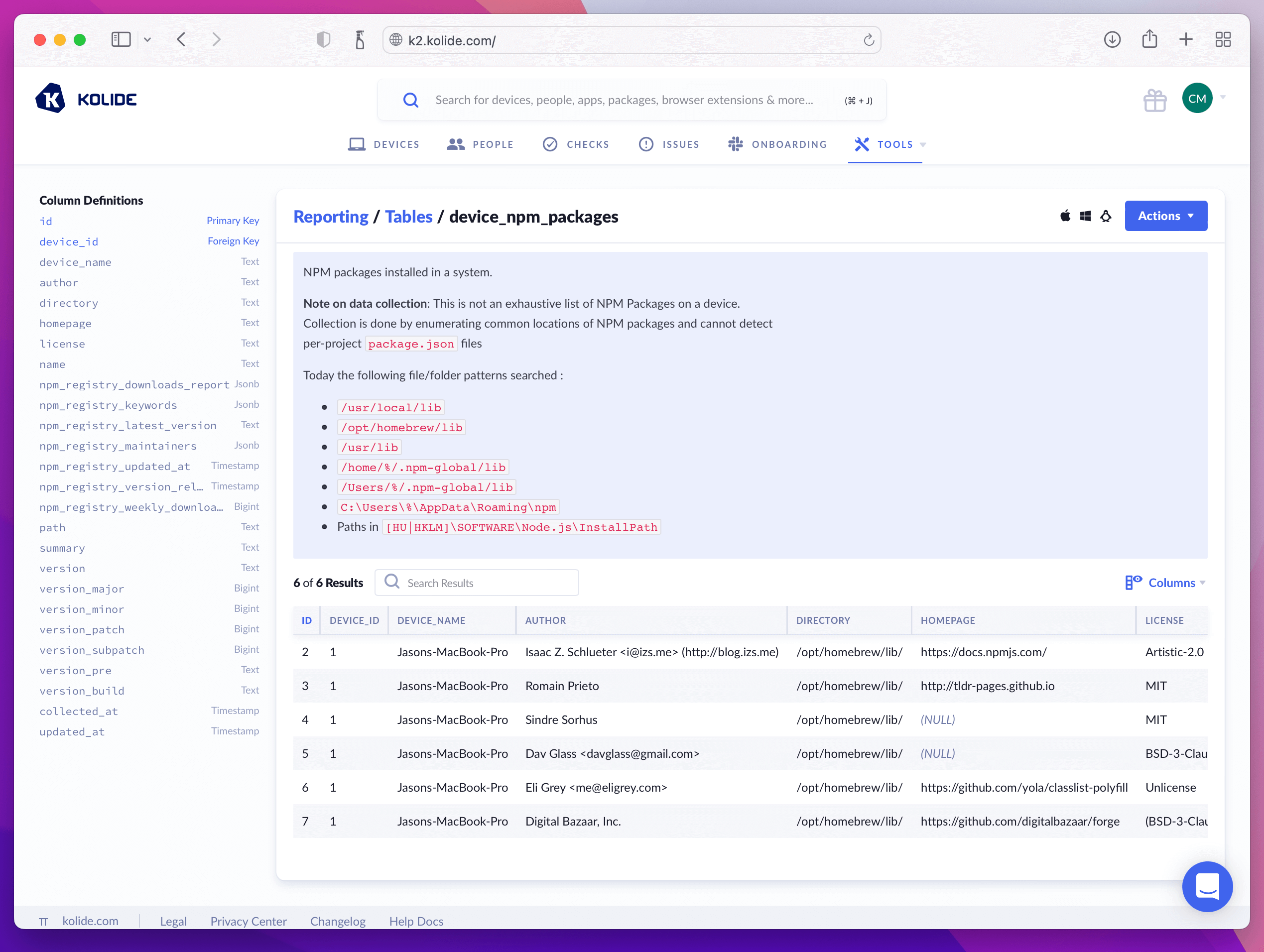Screen dimensions: 1264x952
Task: Click the Reporting breadcrumb link
Action: (331, 217)
